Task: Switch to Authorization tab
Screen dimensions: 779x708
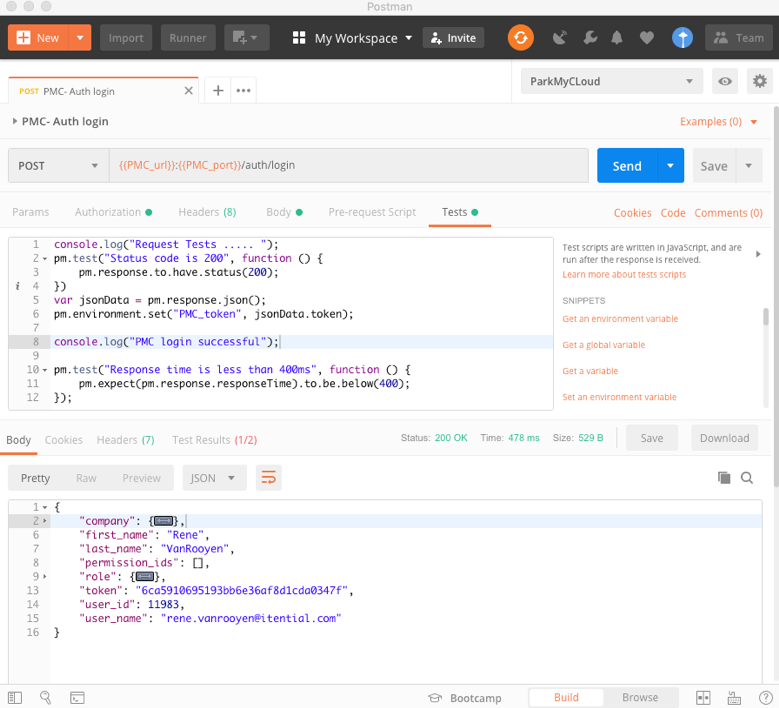Action: [x=113, y=212]
